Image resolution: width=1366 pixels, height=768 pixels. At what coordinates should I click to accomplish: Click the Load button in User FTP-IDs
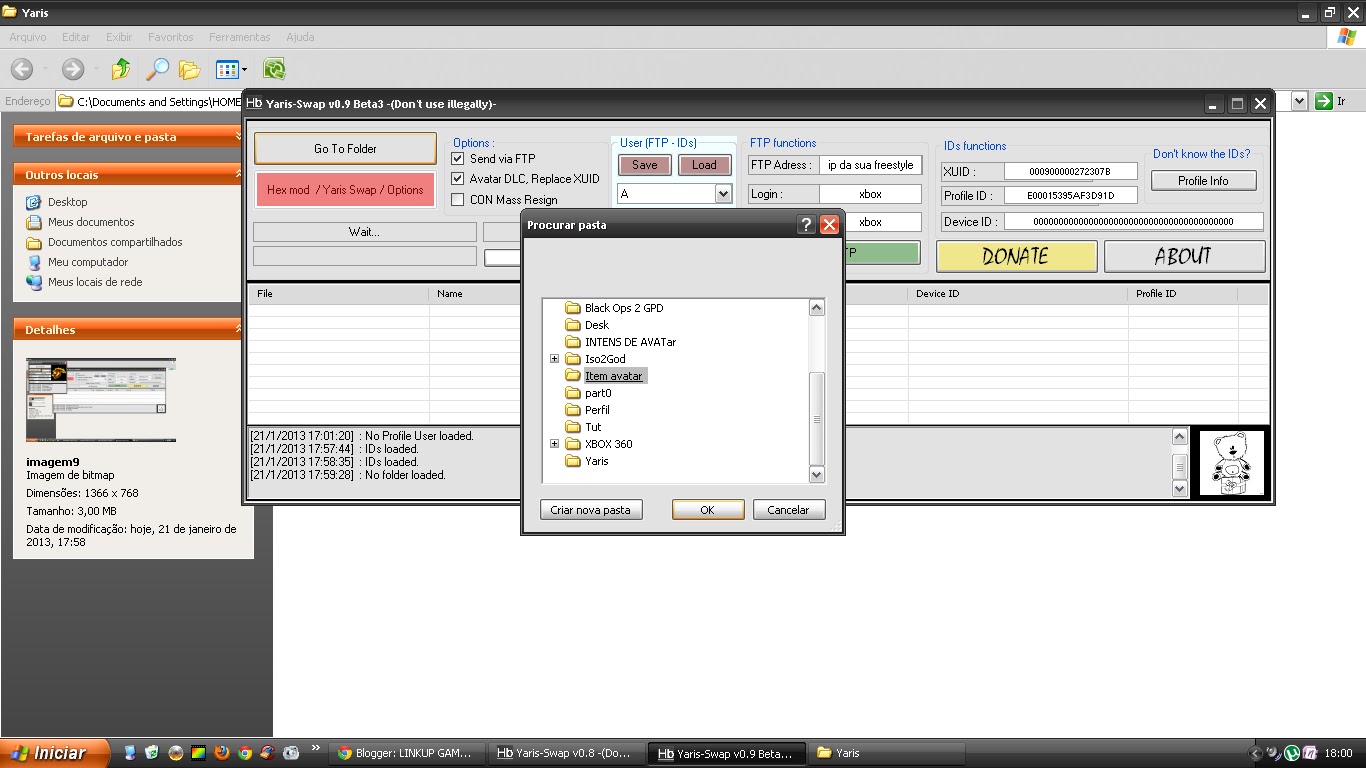pyautogui.click(x=704, y=165)
